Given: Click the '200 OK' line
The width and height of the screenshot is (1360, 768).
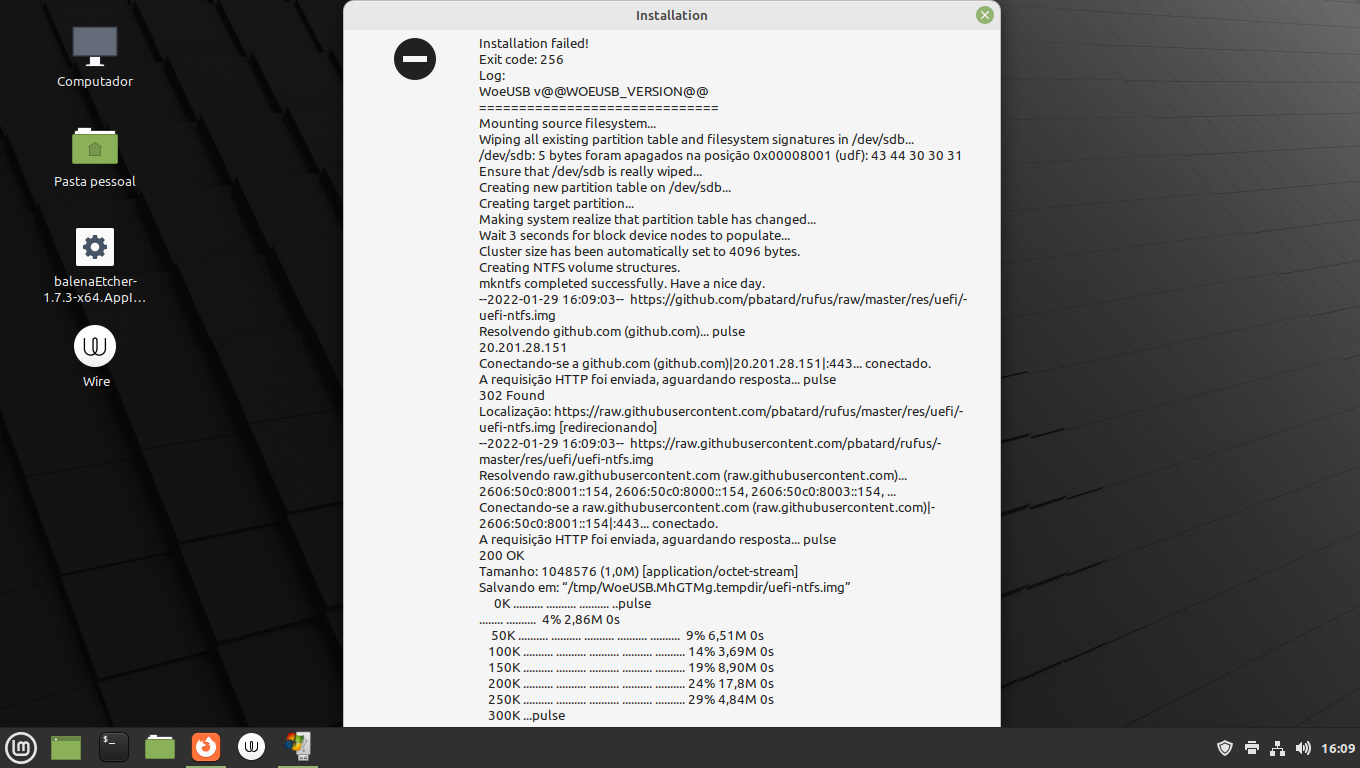Looking at the screenshot, I should pyautogui.click(x=502, y=555).
